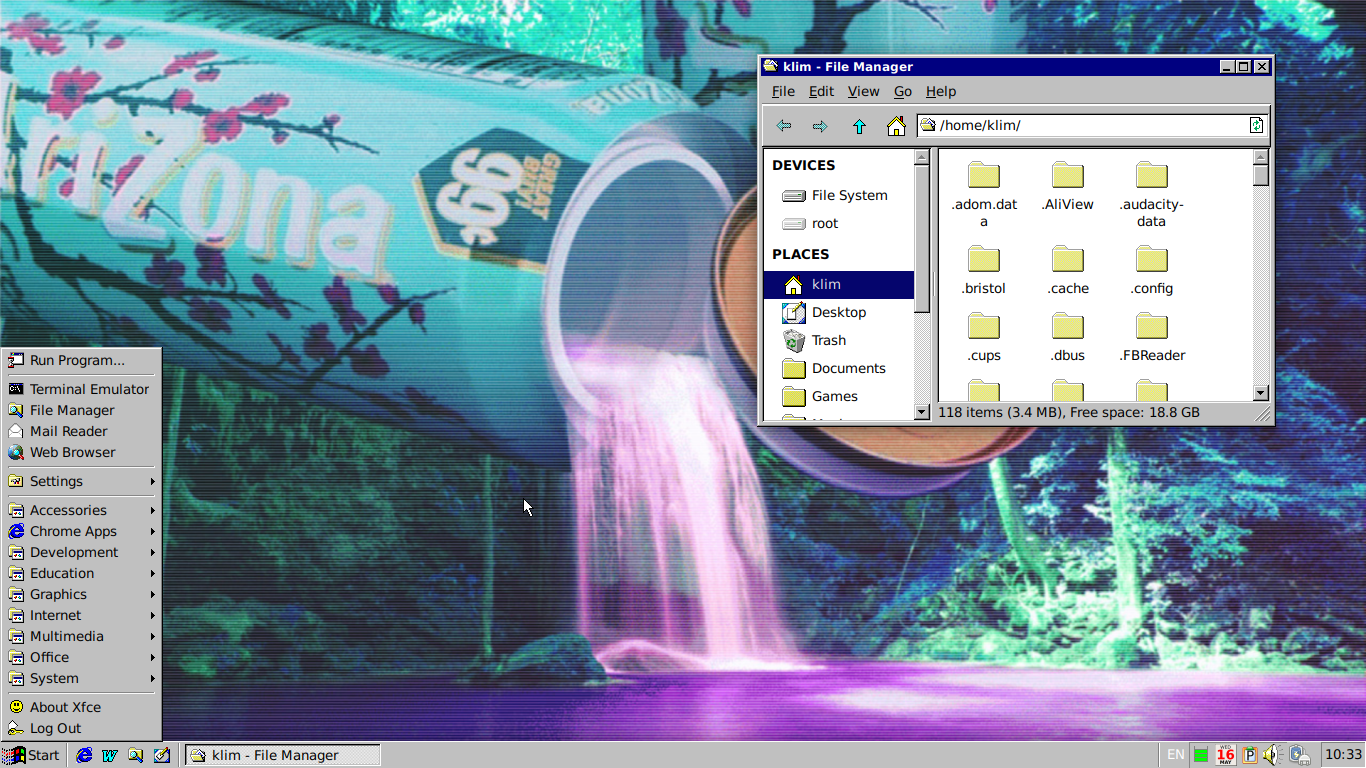Expand the Development submenu

[x=82, y=552]
